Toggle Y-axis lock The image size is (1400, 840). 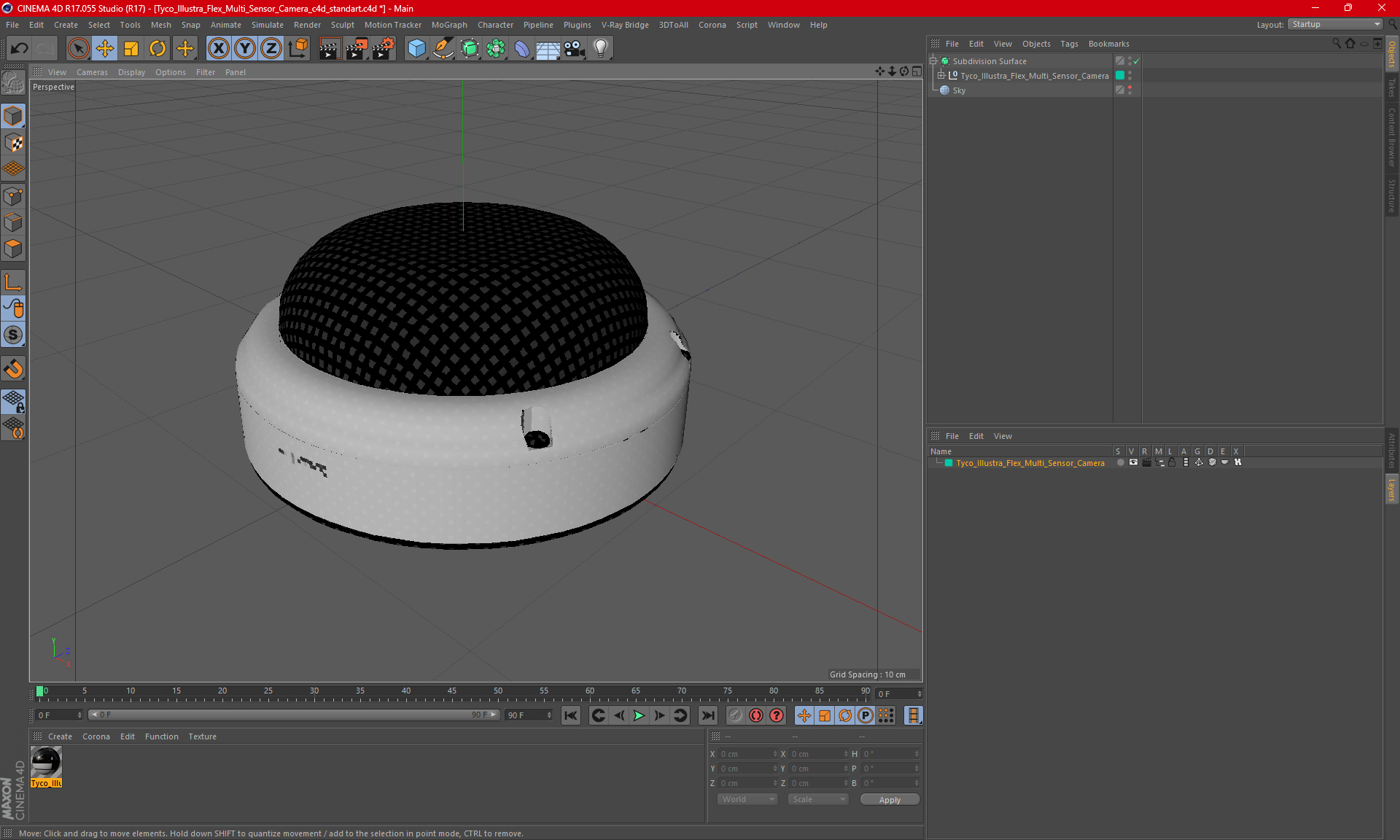245,49
